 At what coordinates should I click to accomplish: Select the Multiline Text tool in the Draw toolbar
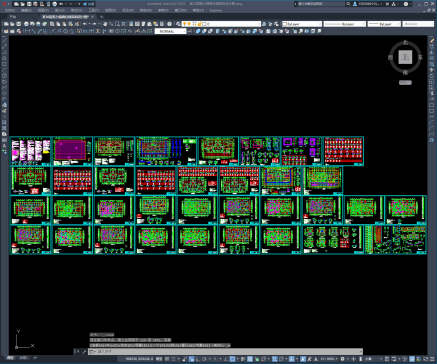click(x=4, y=146)
